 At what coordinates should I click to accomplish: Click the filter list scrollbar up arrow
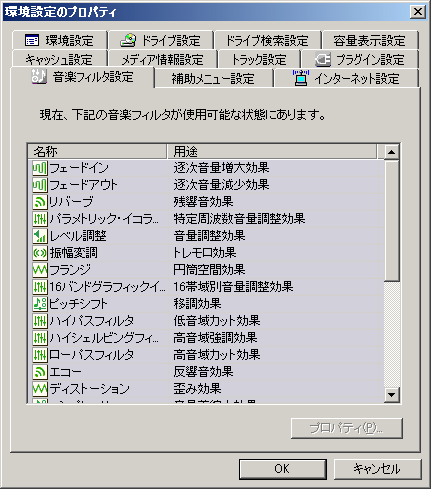tap(391, 152)
